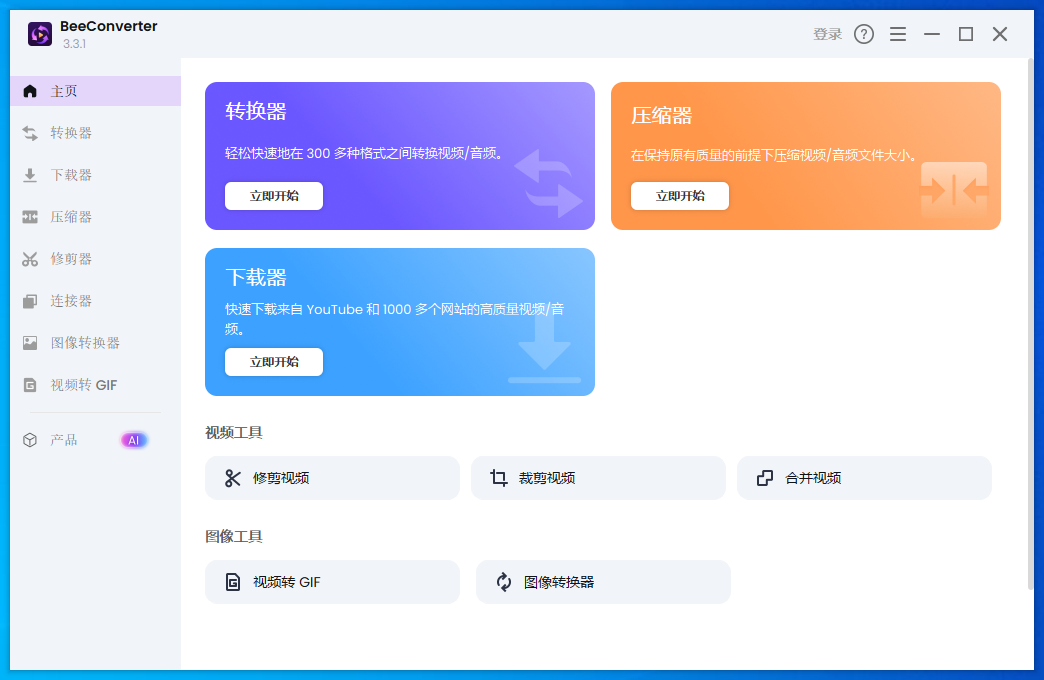Minimize the BeeConverter window
1044x680 pixels.
pyautogui.click(x=931, y=34)
